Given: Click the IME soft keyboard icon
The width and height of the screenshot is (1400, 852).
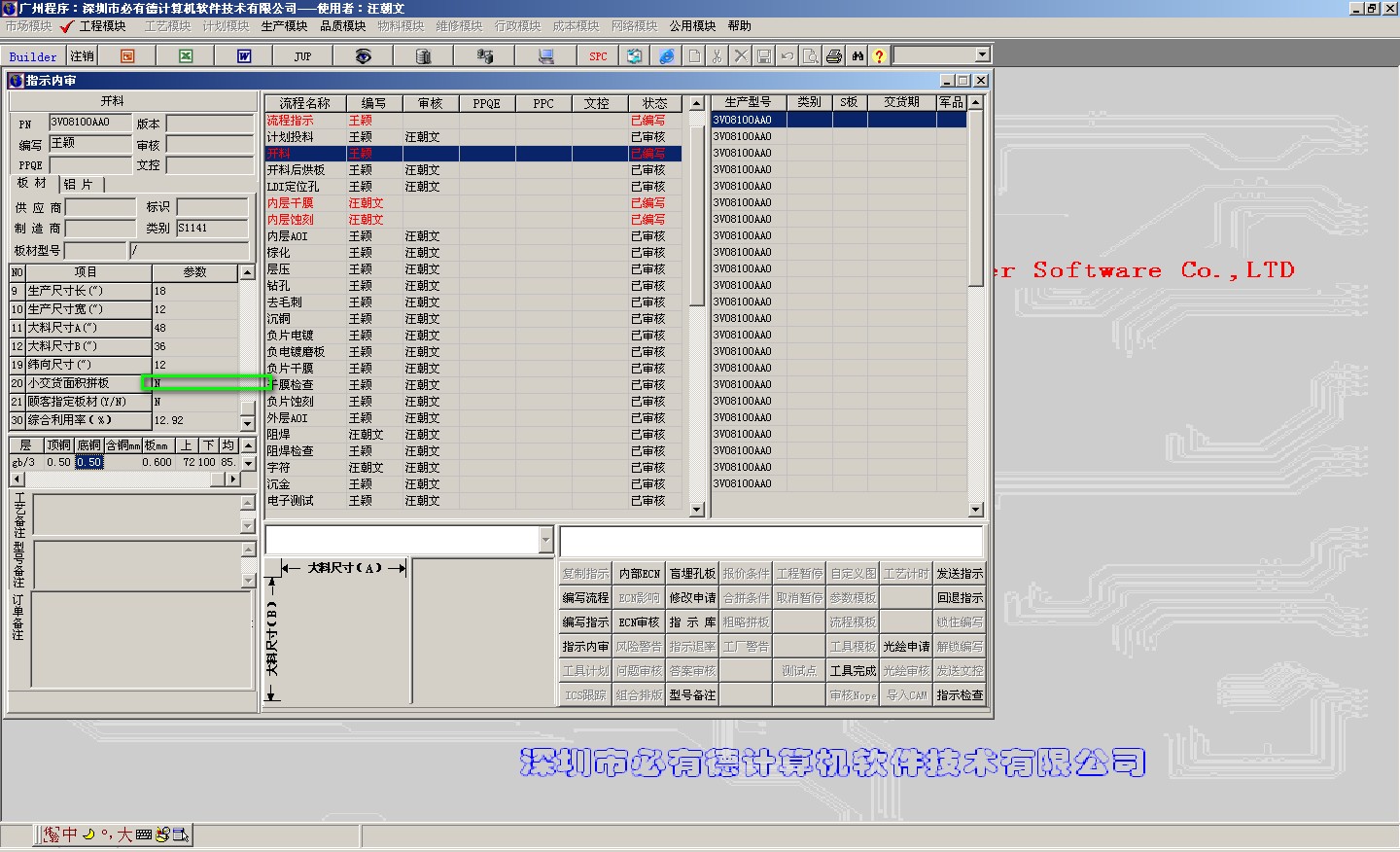Looking at the screenshot, I should (144, 834).
